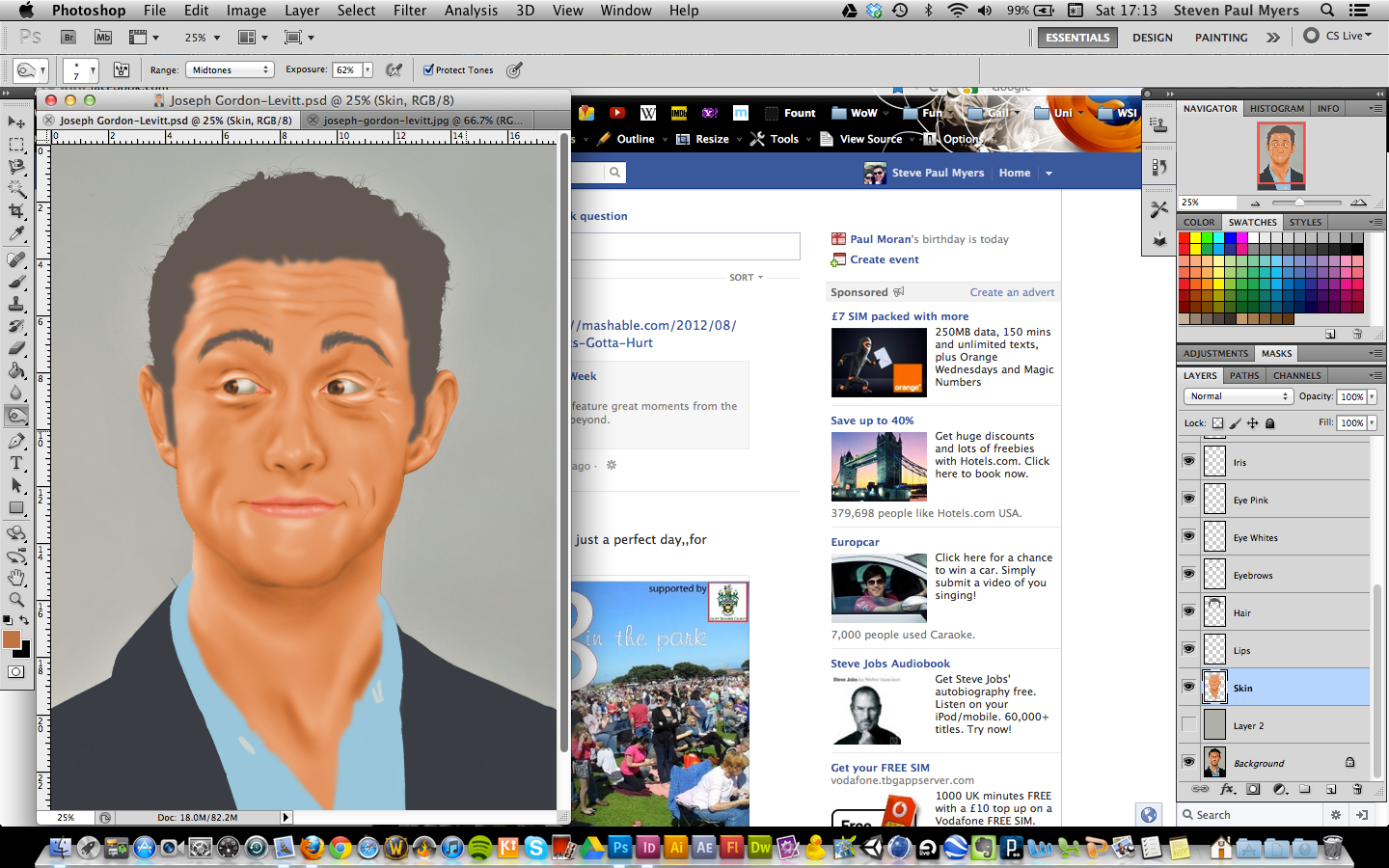
Task: Open the layer Fill dropdown arrow
Action: coord(1372,422)
